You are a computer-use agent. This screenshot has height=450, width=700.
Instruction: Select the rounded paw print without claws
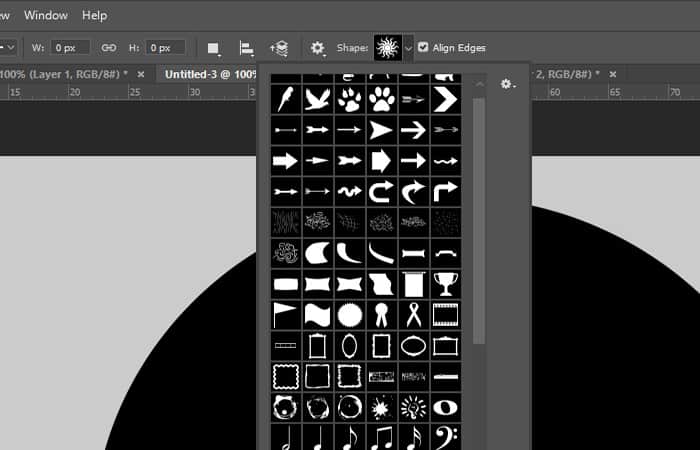click(x=381, y=99)
